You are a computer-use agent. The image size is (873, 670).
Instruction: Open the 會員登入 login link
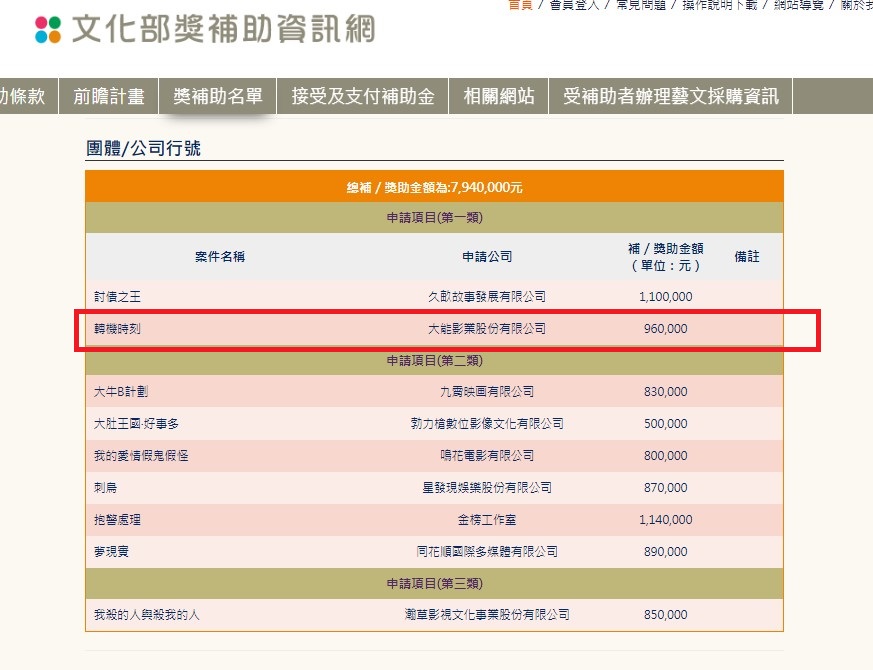(x=572, y=5)
